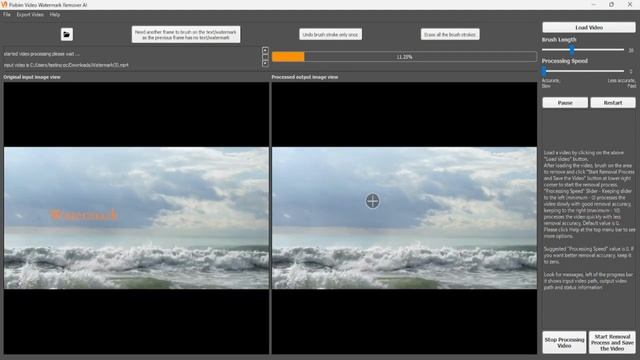640x360 pixels.
Task: Click 'started video processing please wait' message
Action: click(42, 54)
